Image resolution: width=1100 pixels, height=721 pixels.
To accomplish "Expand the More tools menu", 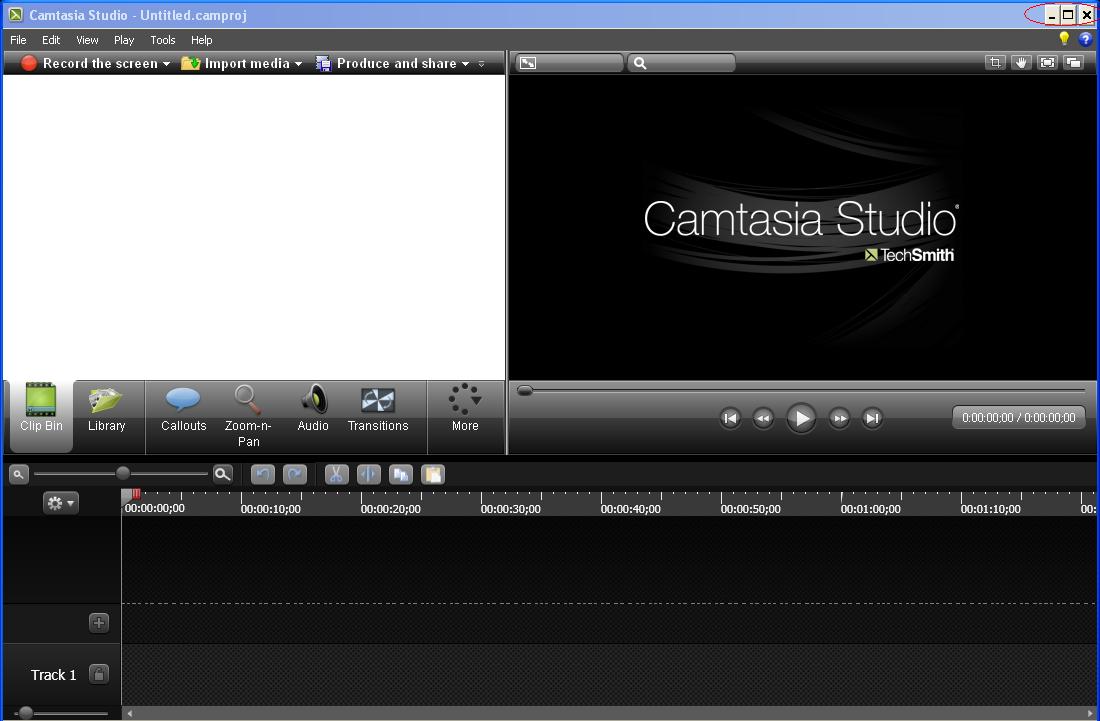I will pyautogui.click(x=465, y=408).
